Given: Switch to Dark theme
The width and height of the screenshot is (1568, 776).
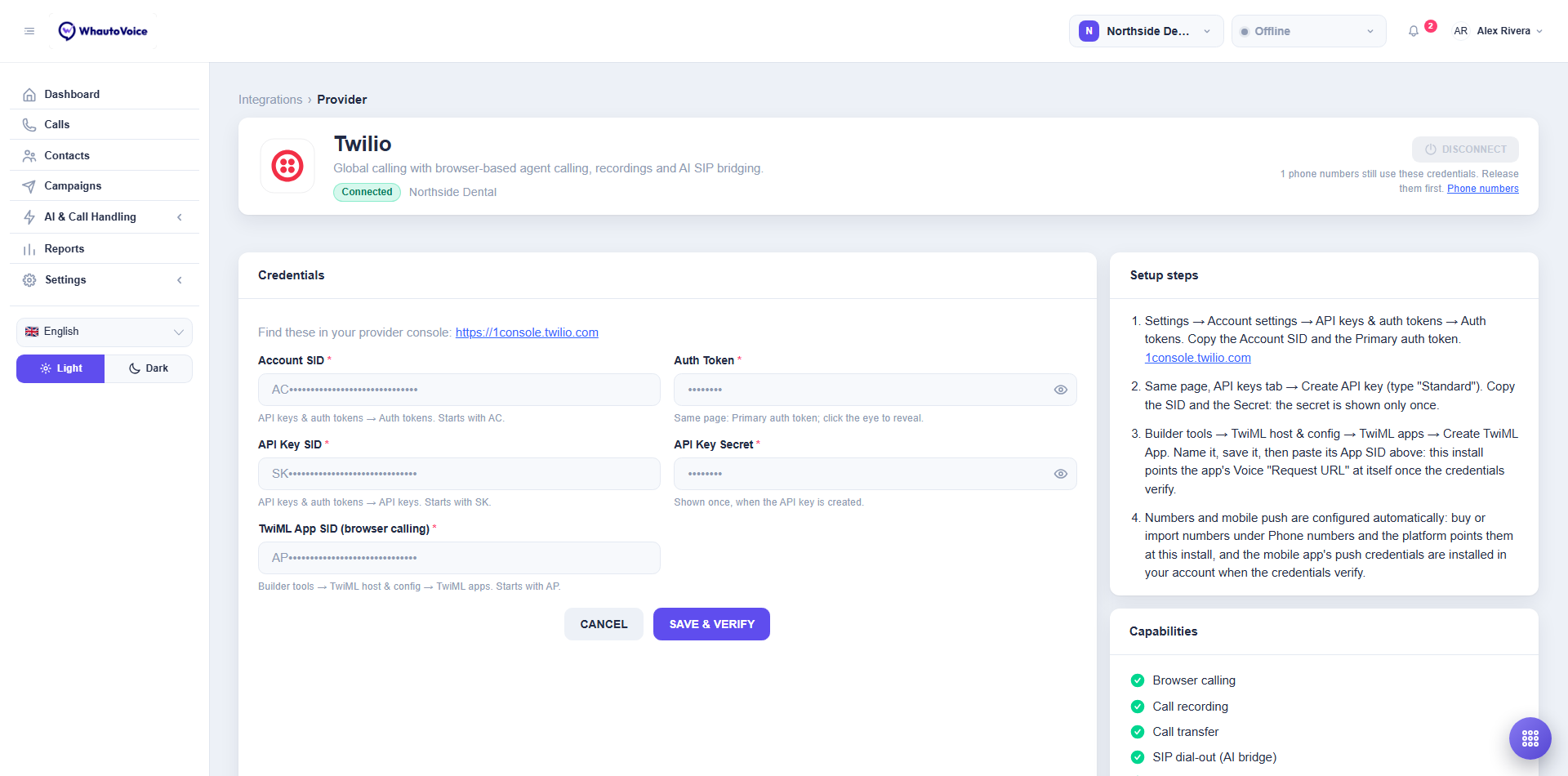Looking at the screenshot, I should coord(149,368).
